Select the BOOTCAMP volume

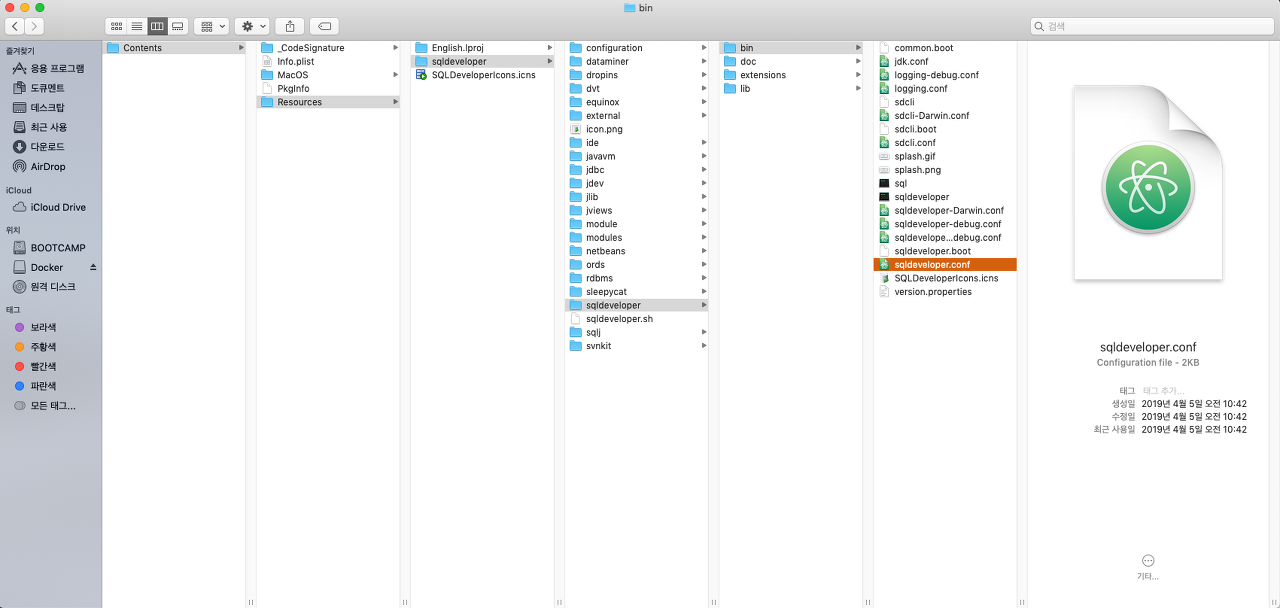coord(50,247)
